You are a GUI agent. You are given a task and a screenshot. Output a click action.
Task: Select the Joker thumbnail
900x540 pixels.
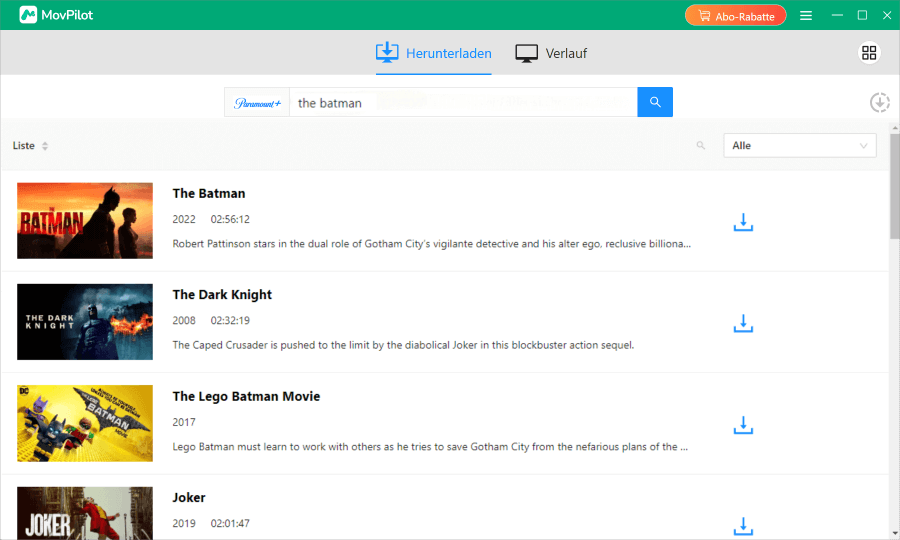coord(85,513)
